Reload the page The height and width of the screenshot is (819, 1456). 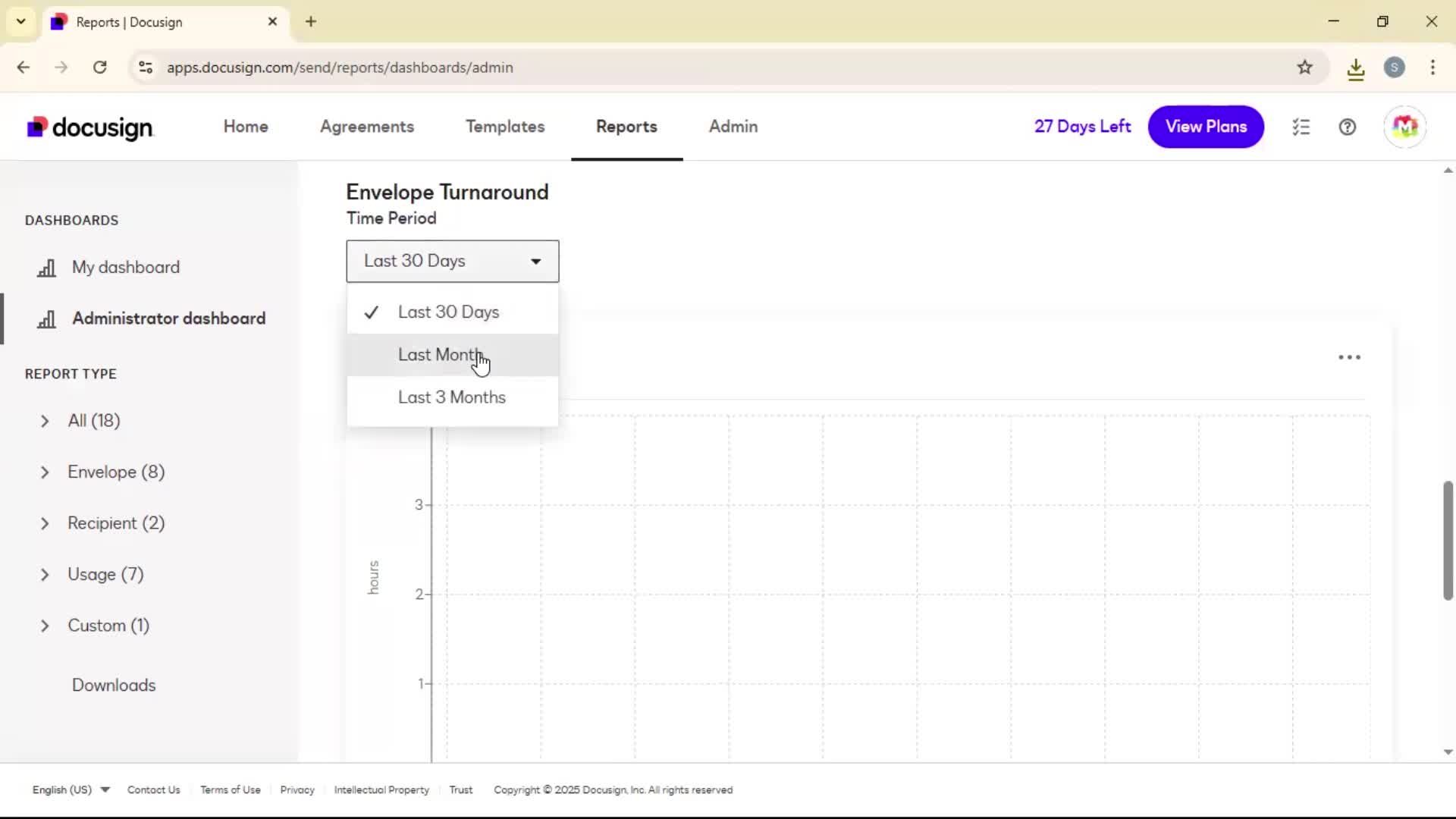[x=99, y=67]
